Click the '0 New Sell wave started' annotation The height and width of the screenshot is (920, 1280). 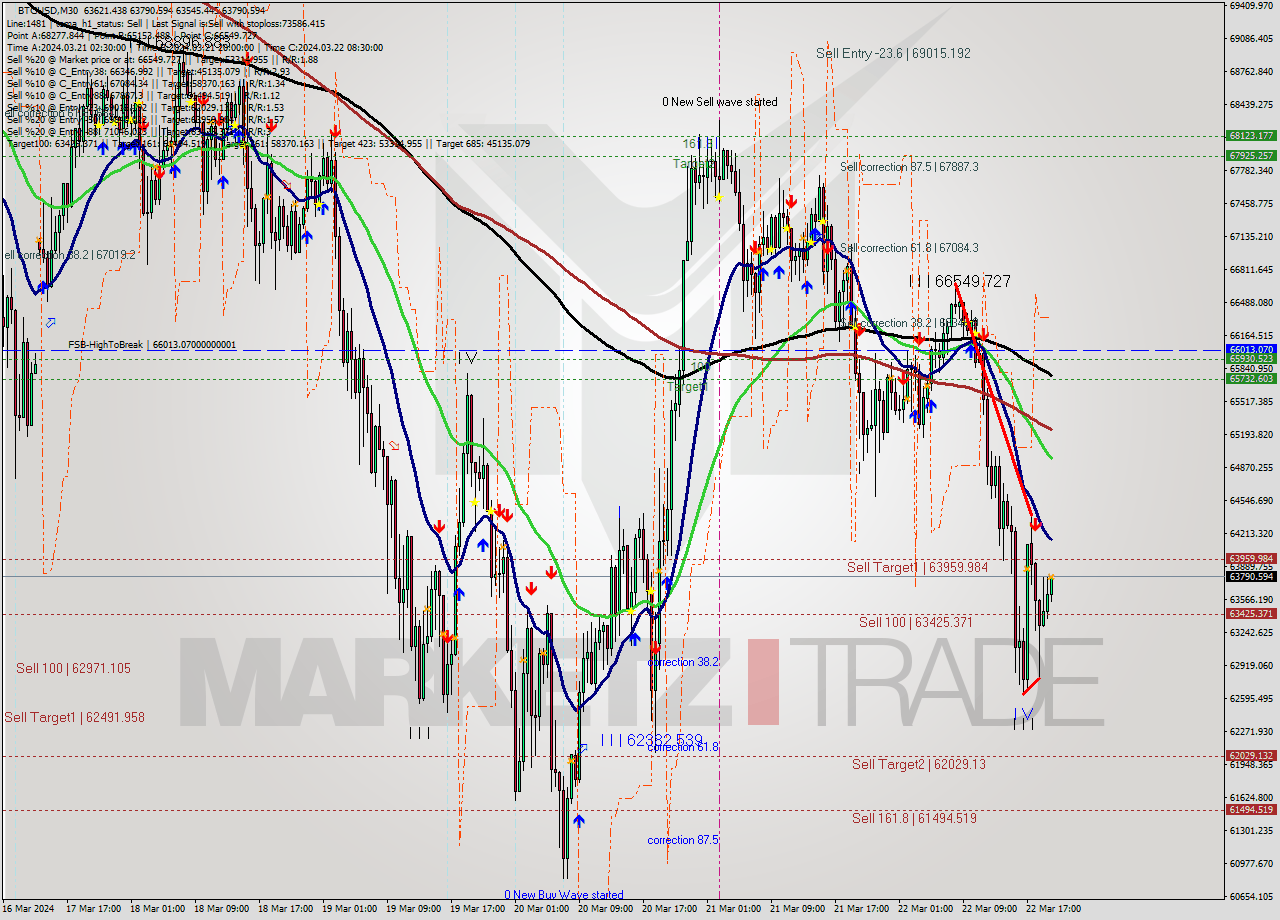point(719,102)
